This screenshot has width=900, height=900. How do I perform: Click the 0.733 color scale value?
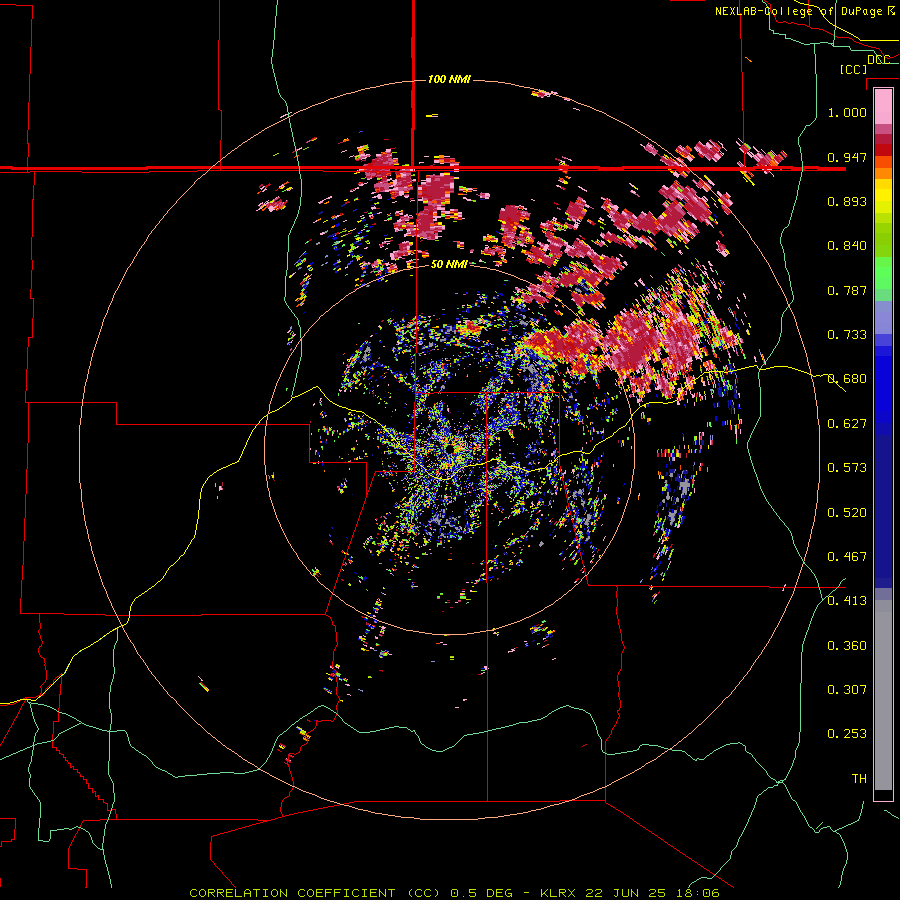coord(847,335)
